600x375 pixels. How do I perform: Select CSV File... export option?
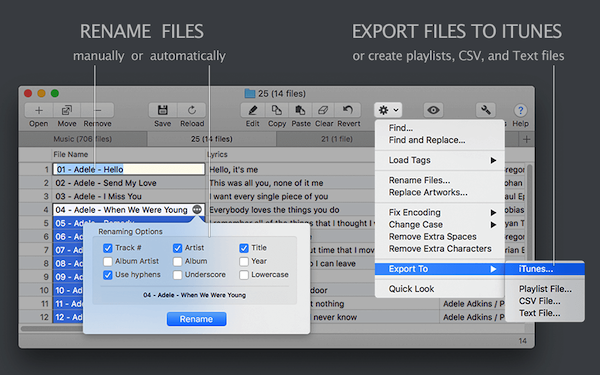click(545, 301)
